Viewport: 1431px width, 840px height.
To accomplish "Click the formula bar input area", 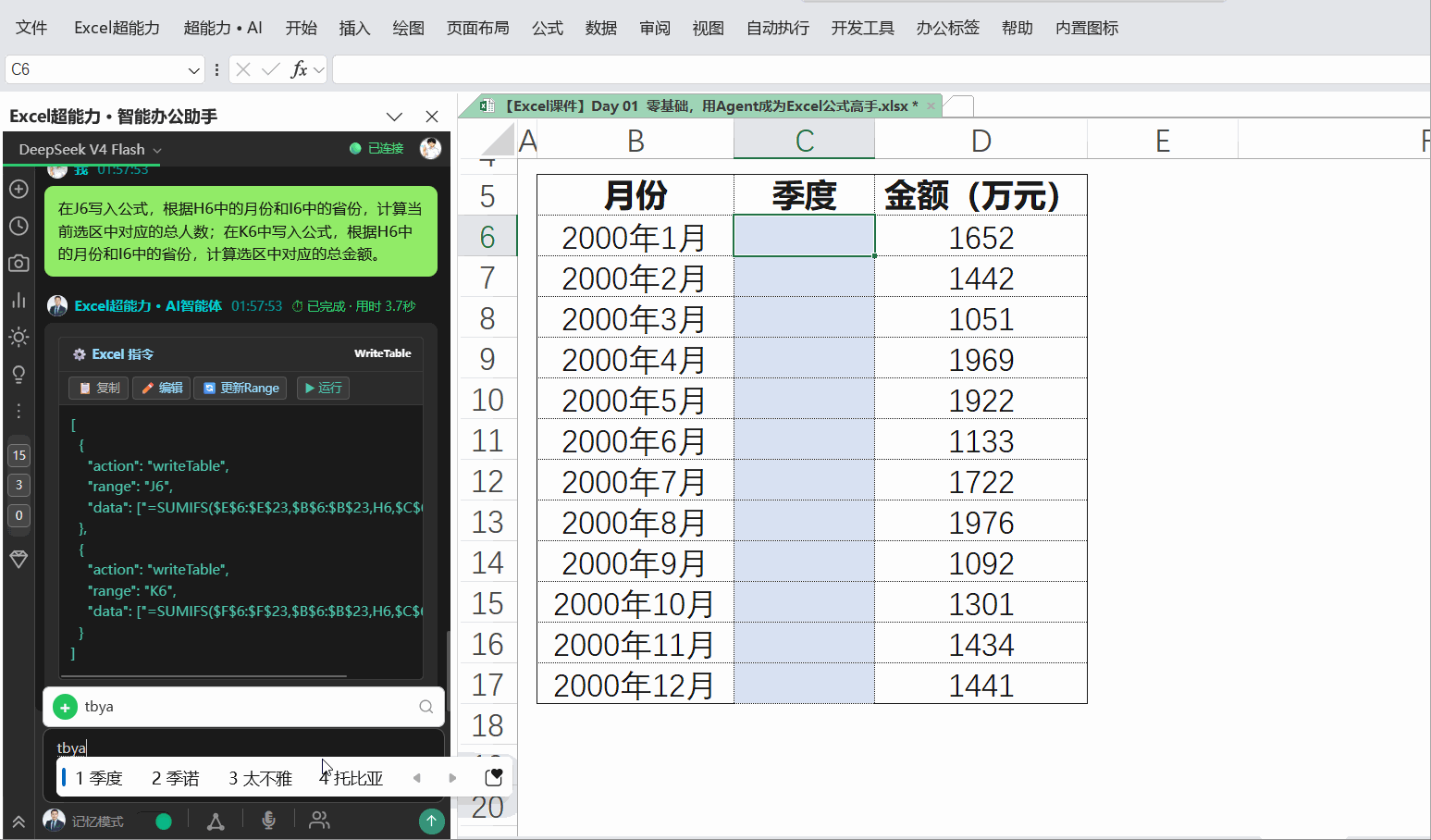I will (x=881, y=69).
